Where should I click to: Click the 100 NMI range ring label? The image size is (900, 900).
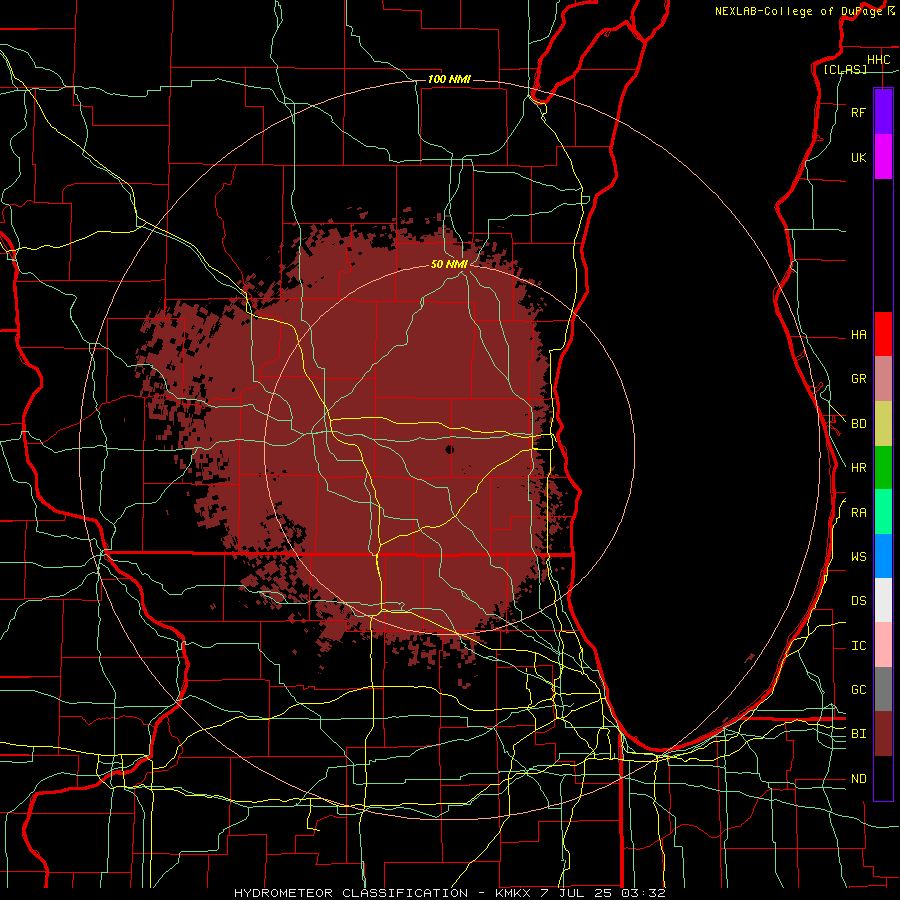tap(449, 79)
